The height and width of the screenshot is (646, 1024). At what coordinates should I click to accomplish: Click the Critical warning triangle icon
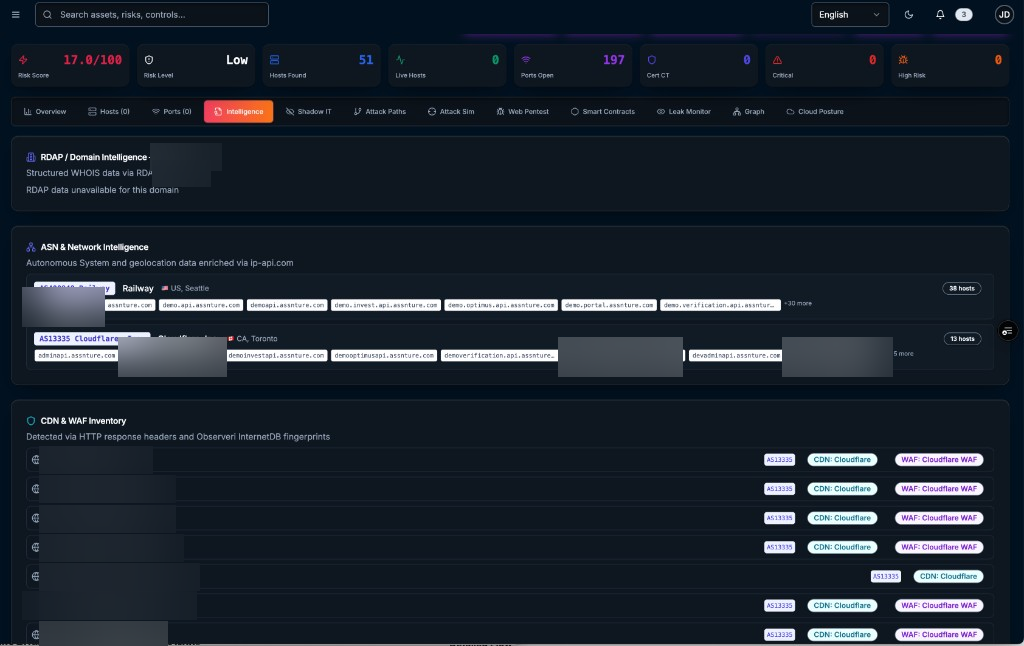[x=777, y=59]
